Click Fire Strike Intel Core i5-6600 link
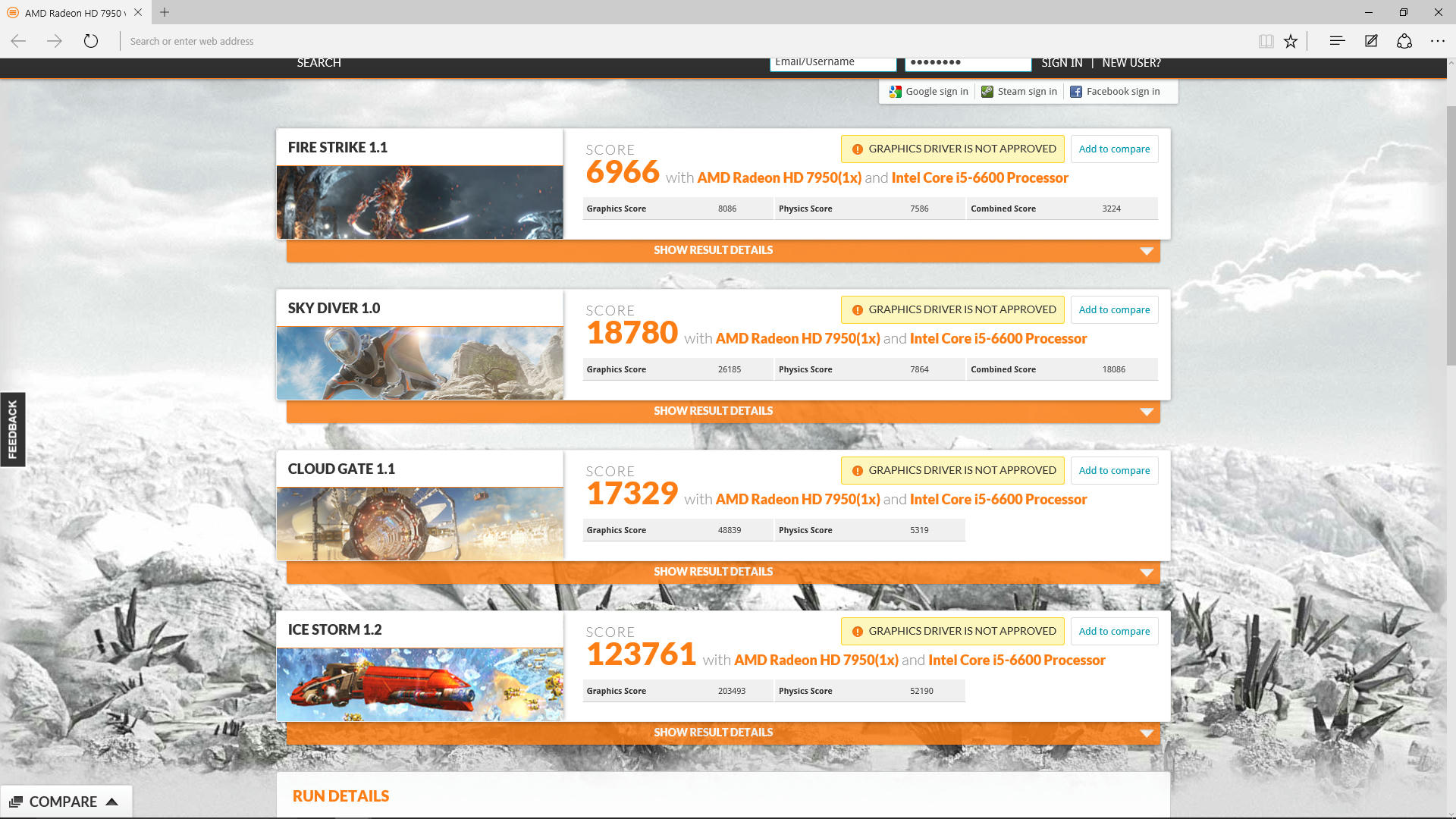The width and height of the screenshot is (1456, 819). click(x=980, y=177)
